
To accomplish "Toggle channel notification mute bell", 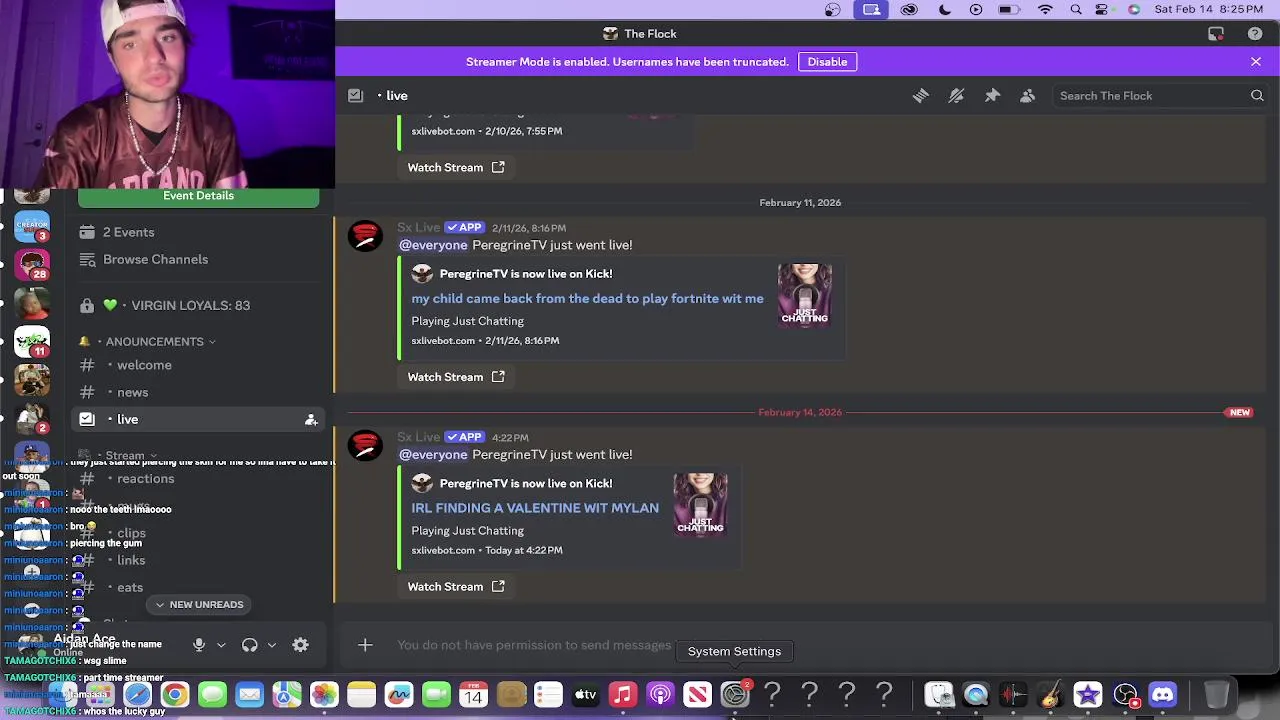I will [956, 96].
